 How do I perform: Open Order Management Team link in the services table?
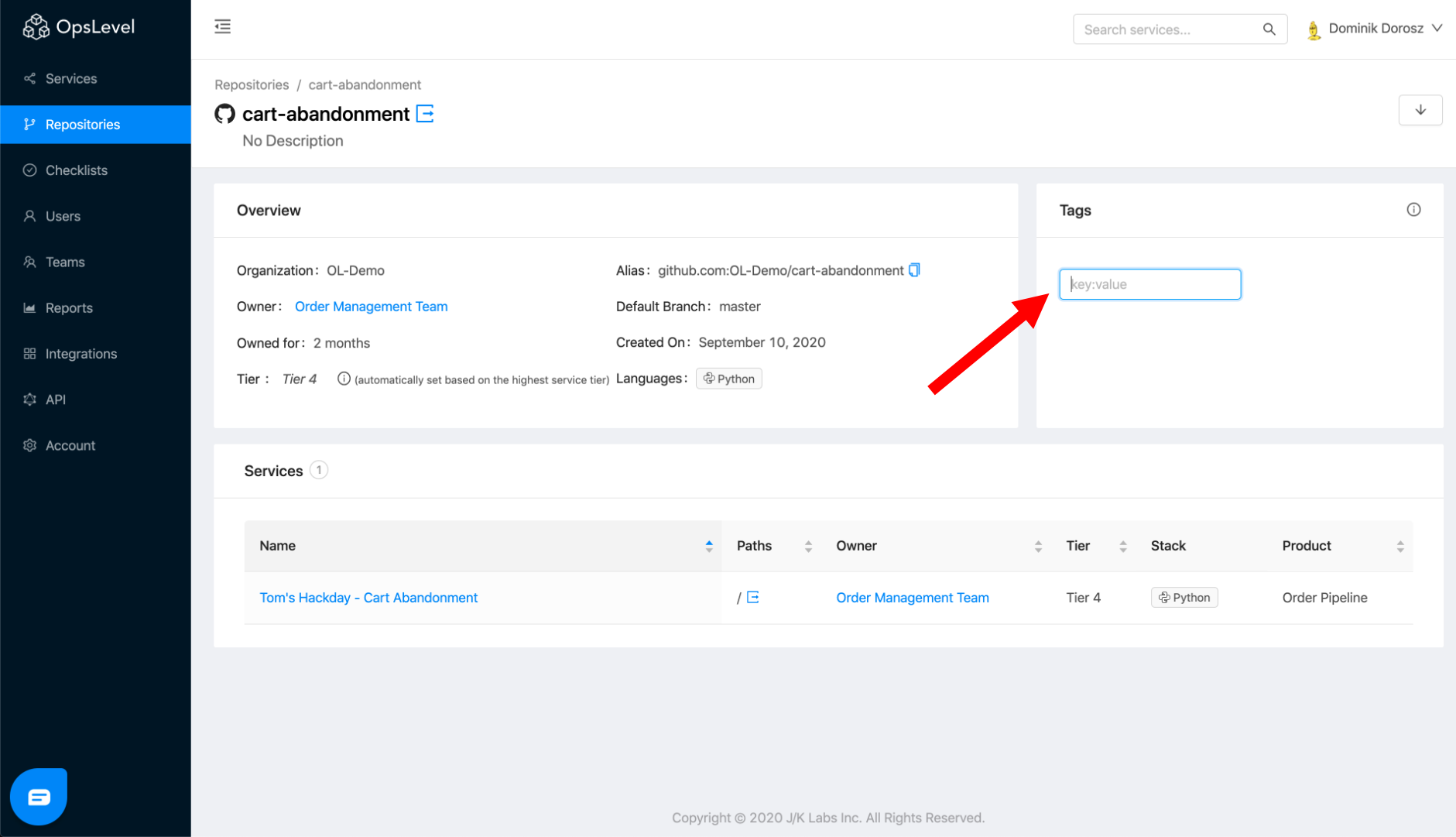point(913,598)
